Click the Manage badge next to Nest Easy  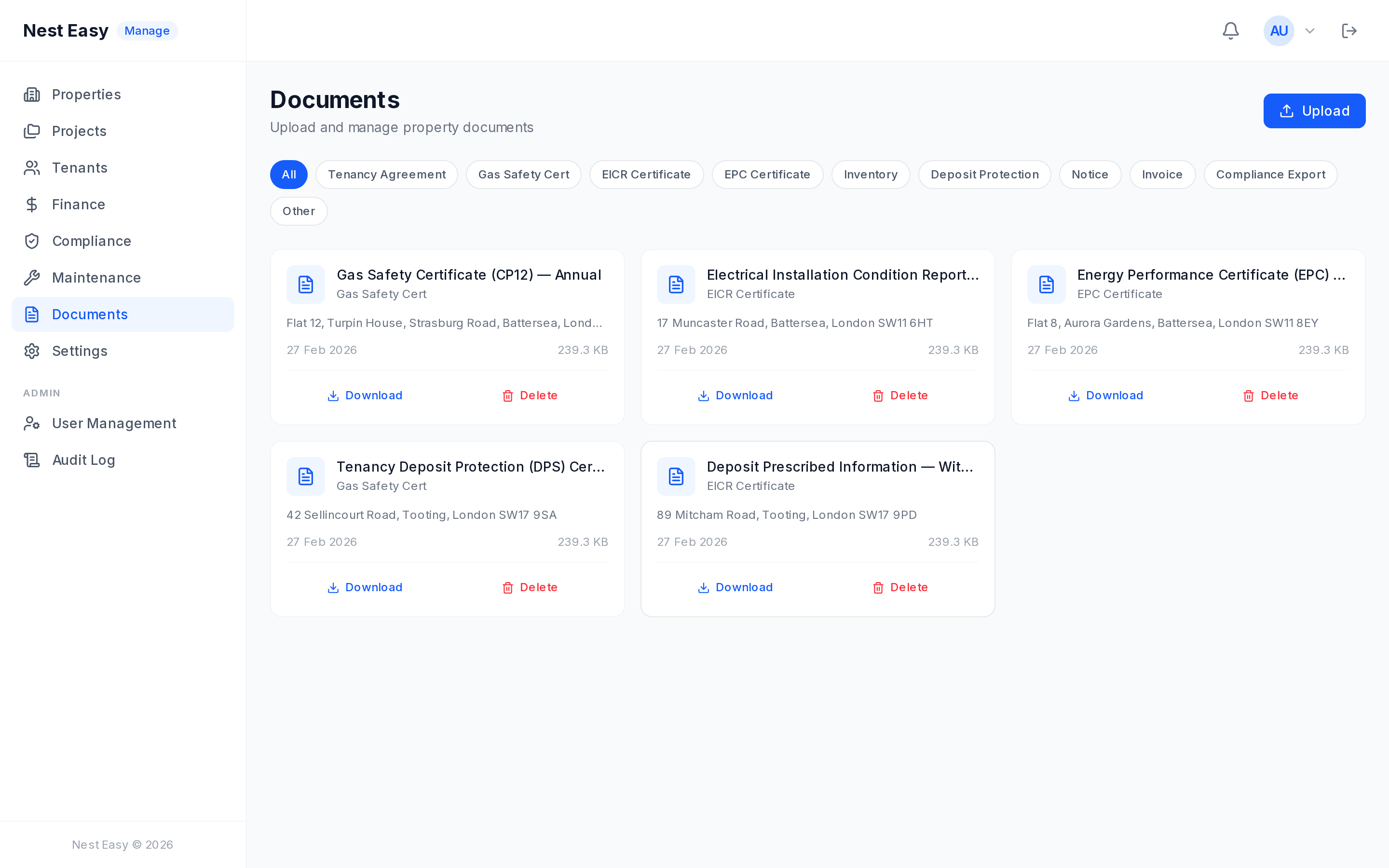147,30
